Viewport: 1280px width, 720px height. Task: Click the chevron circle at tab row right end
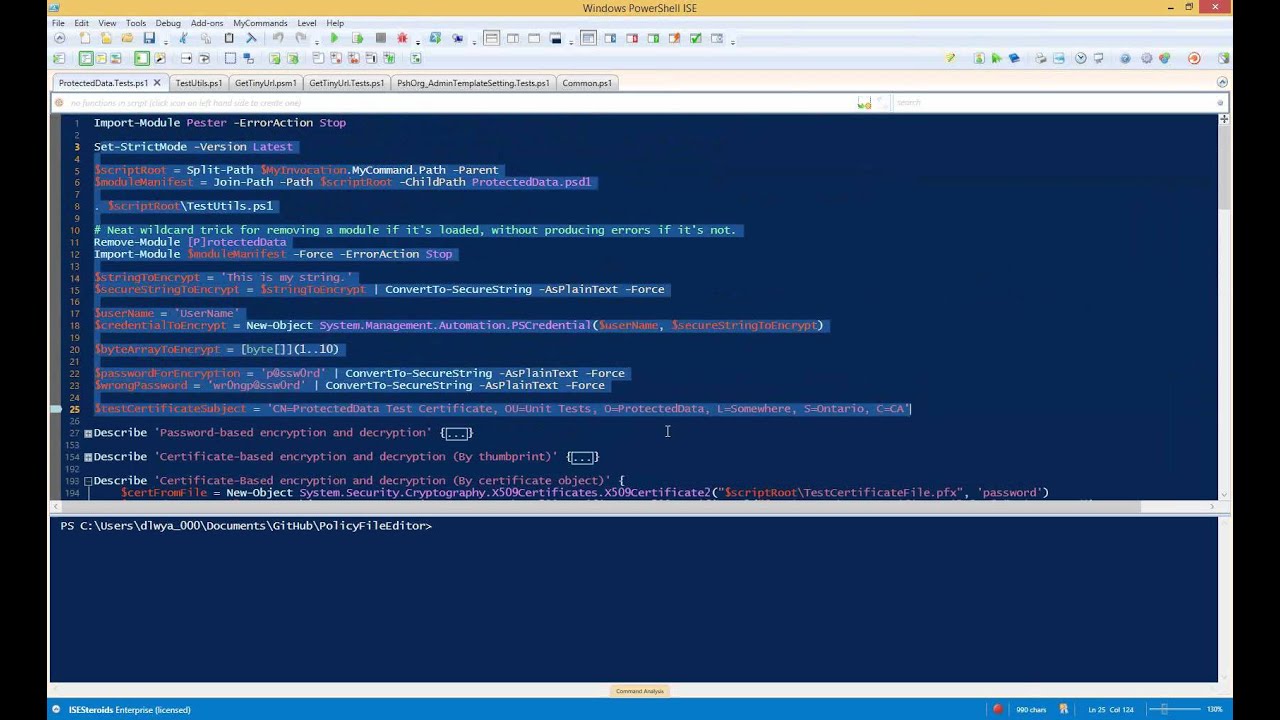1222,82
